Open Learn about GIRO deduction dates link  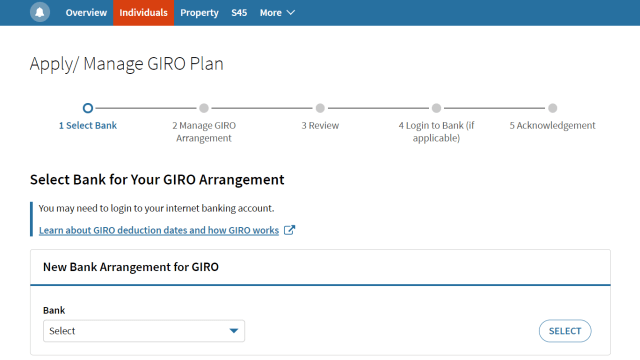pos(159,230)
